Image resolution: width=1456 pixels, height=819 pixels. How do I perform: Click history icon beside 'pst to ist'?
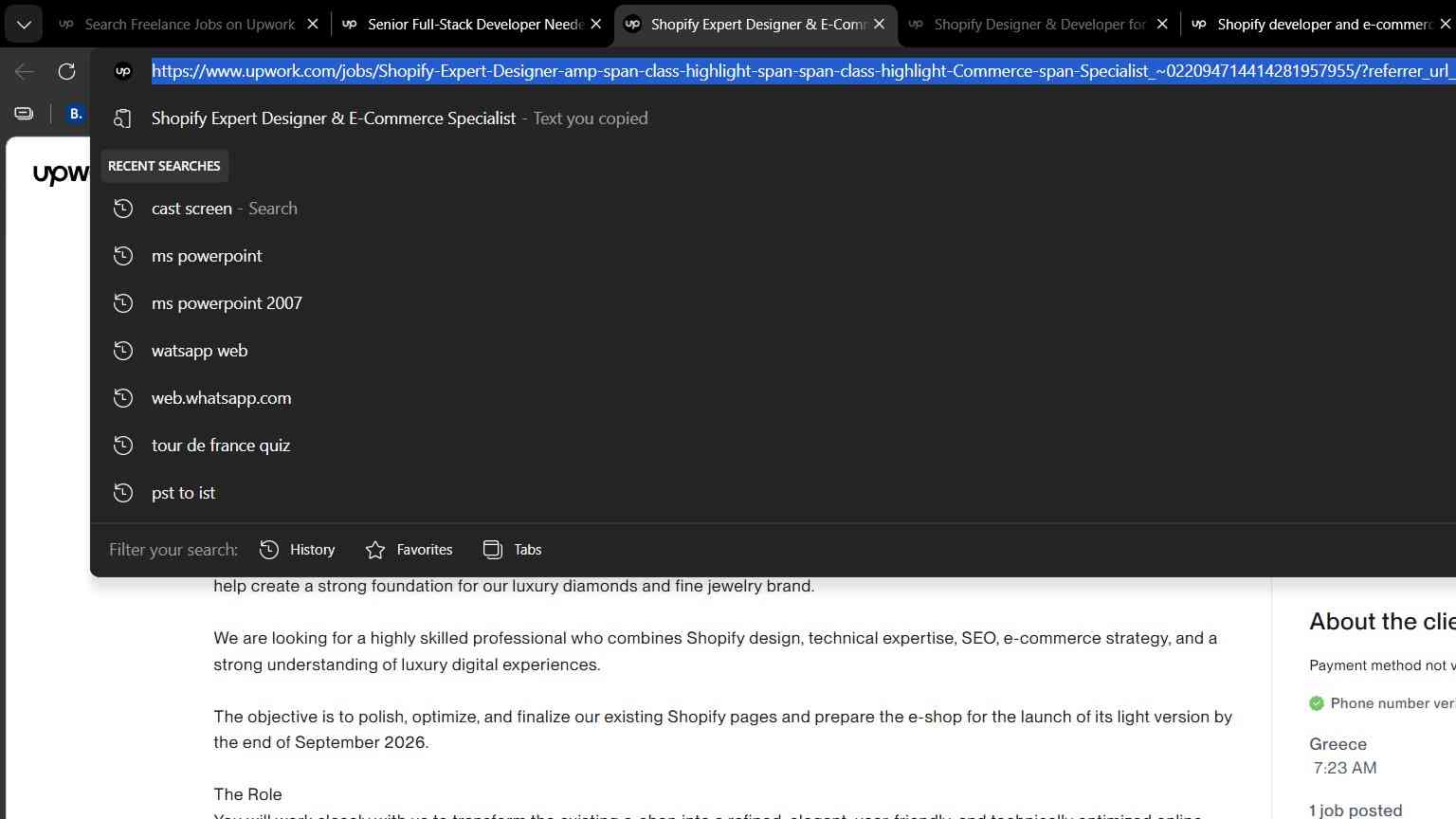tap(123, 493)
